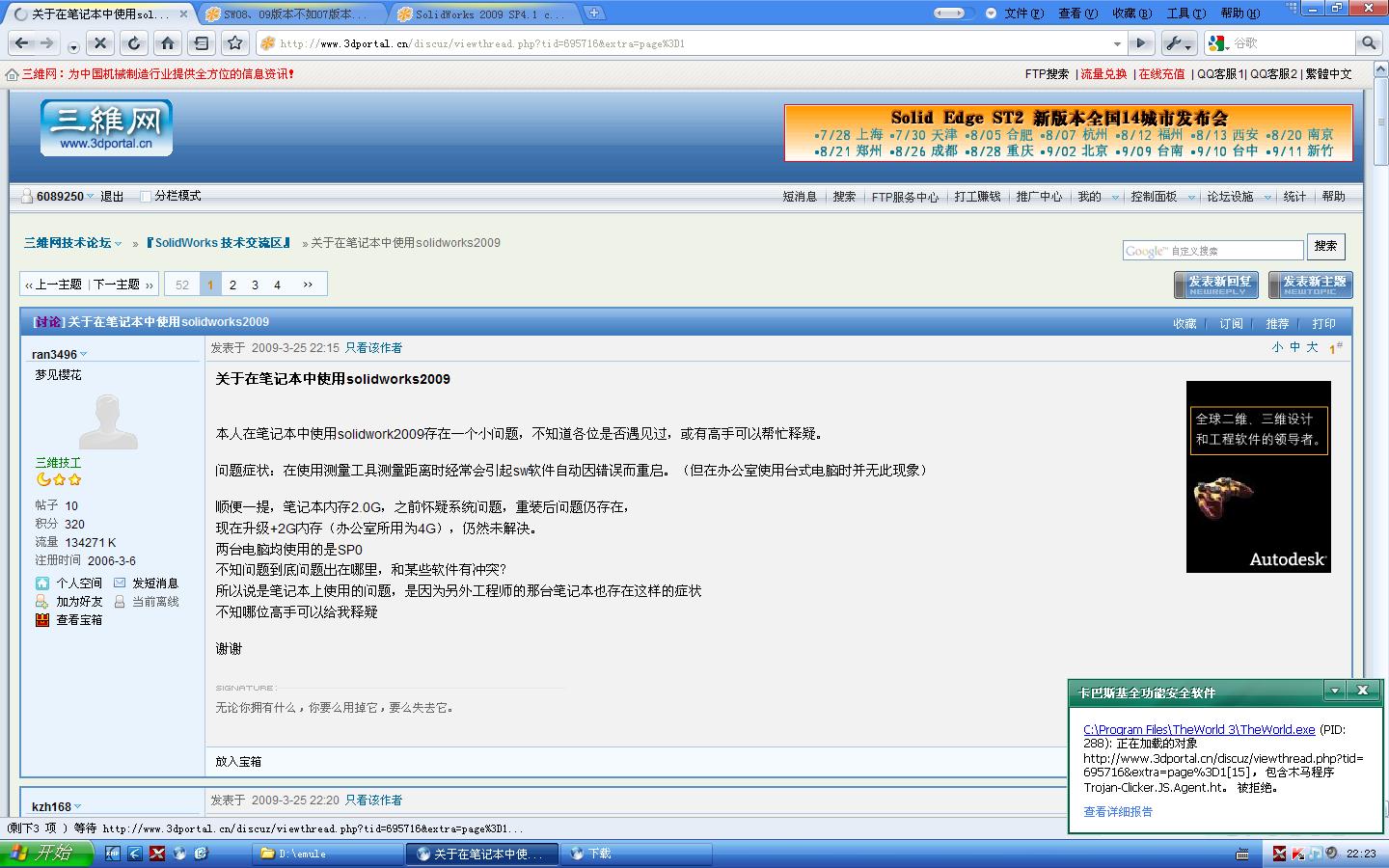The image size is (1389, 868).
Task: Expand the 三維网技术论坛 breadcrumb dropdown
Action: pyautogui.click(x=119, y=244)
